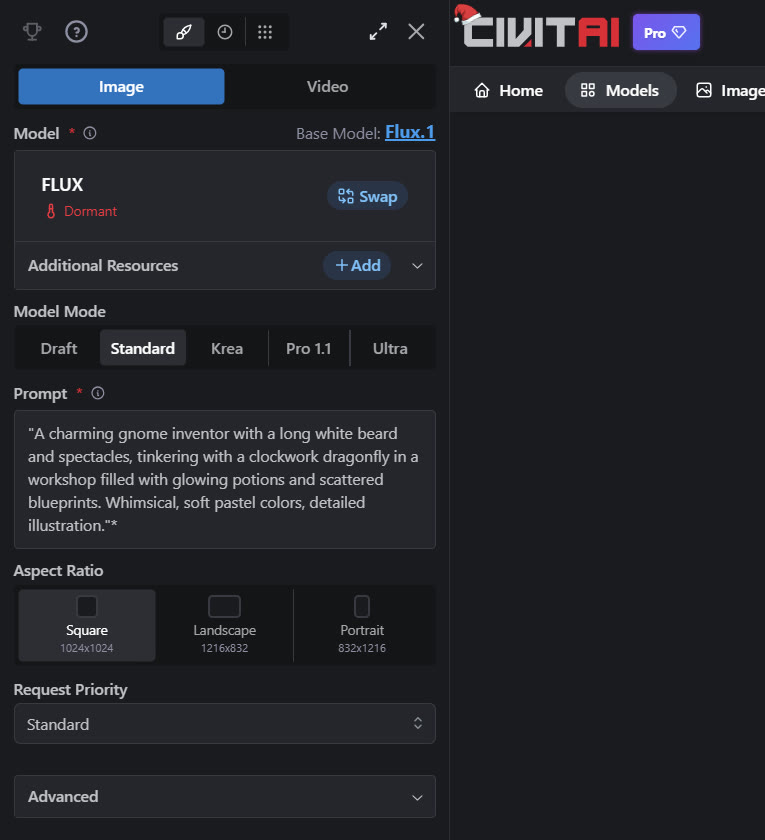Viewport: 765px width, 840px height.
Task: Click the Pro membership badge
Action: tap(666, 33)
